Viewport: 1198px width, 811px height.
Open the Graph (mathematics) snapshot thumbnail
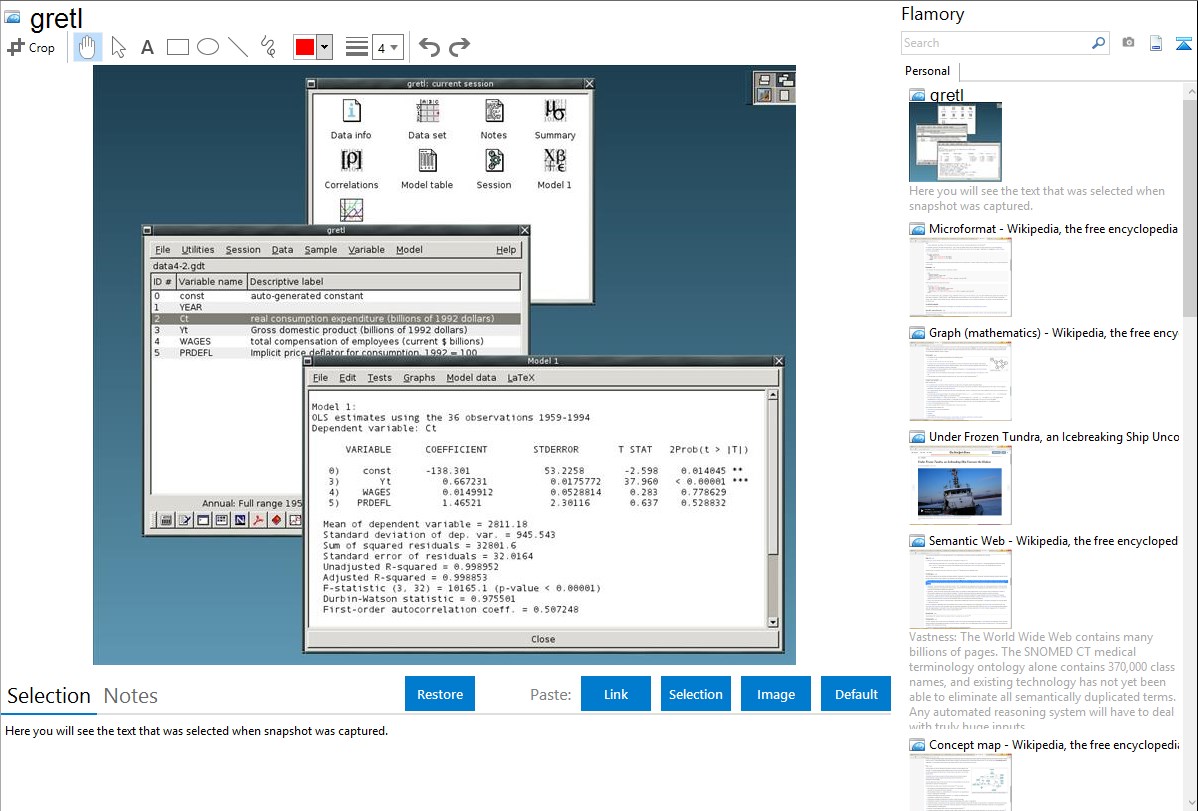click(960, 381)
